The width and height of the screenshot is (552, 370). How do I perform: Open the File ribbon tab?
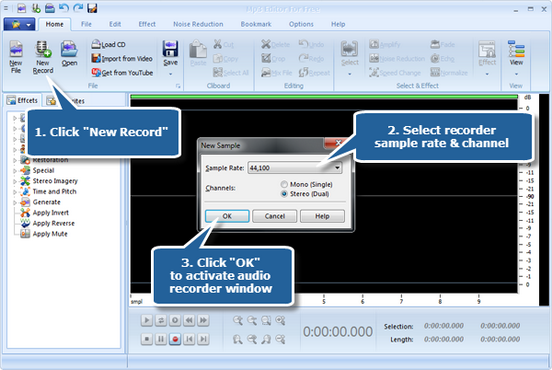point(86,24)
